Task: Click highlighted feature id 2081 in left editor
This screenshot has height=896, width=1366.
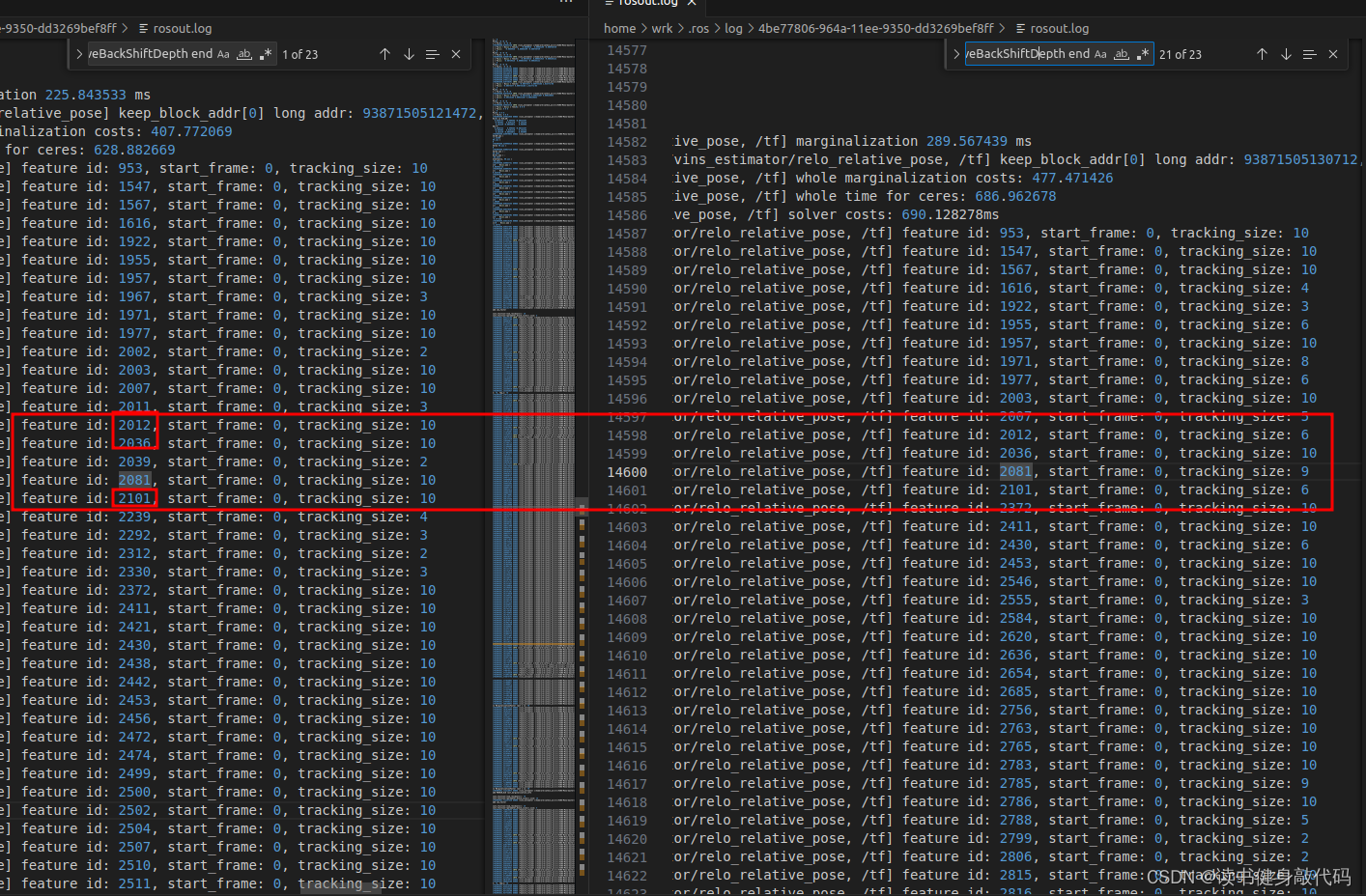Action: pos(134,480)
